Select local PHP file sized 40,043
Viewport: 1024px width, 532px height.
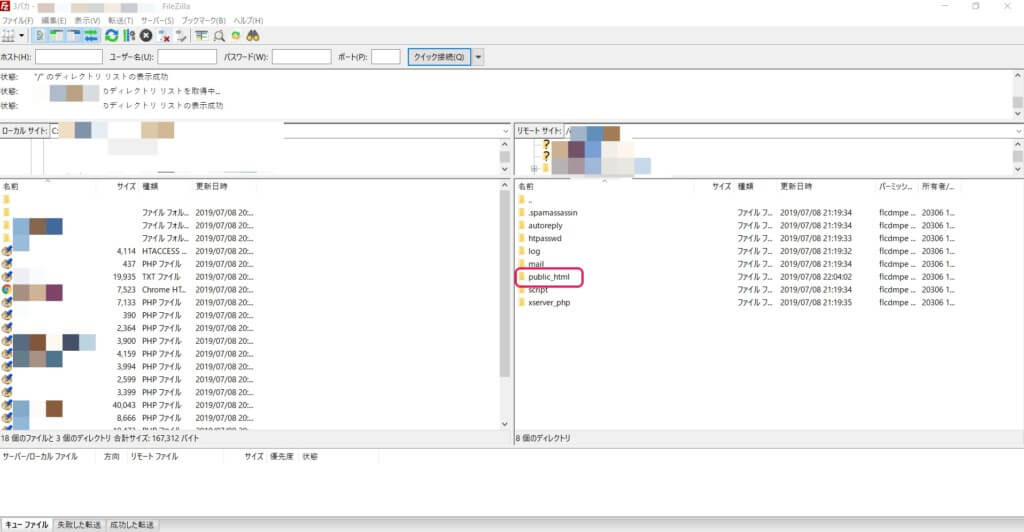pos(127,405)
